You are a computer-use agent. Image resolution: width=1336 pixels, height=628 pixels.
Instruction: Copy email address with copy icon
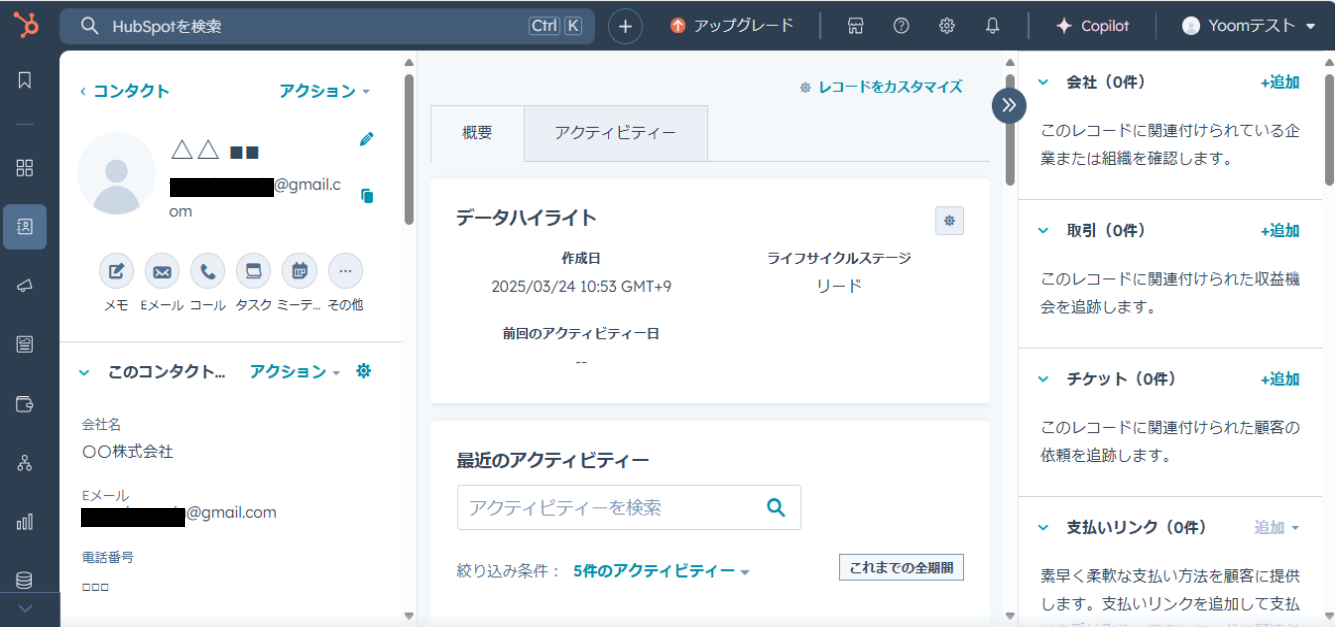(x=367, y=196)
